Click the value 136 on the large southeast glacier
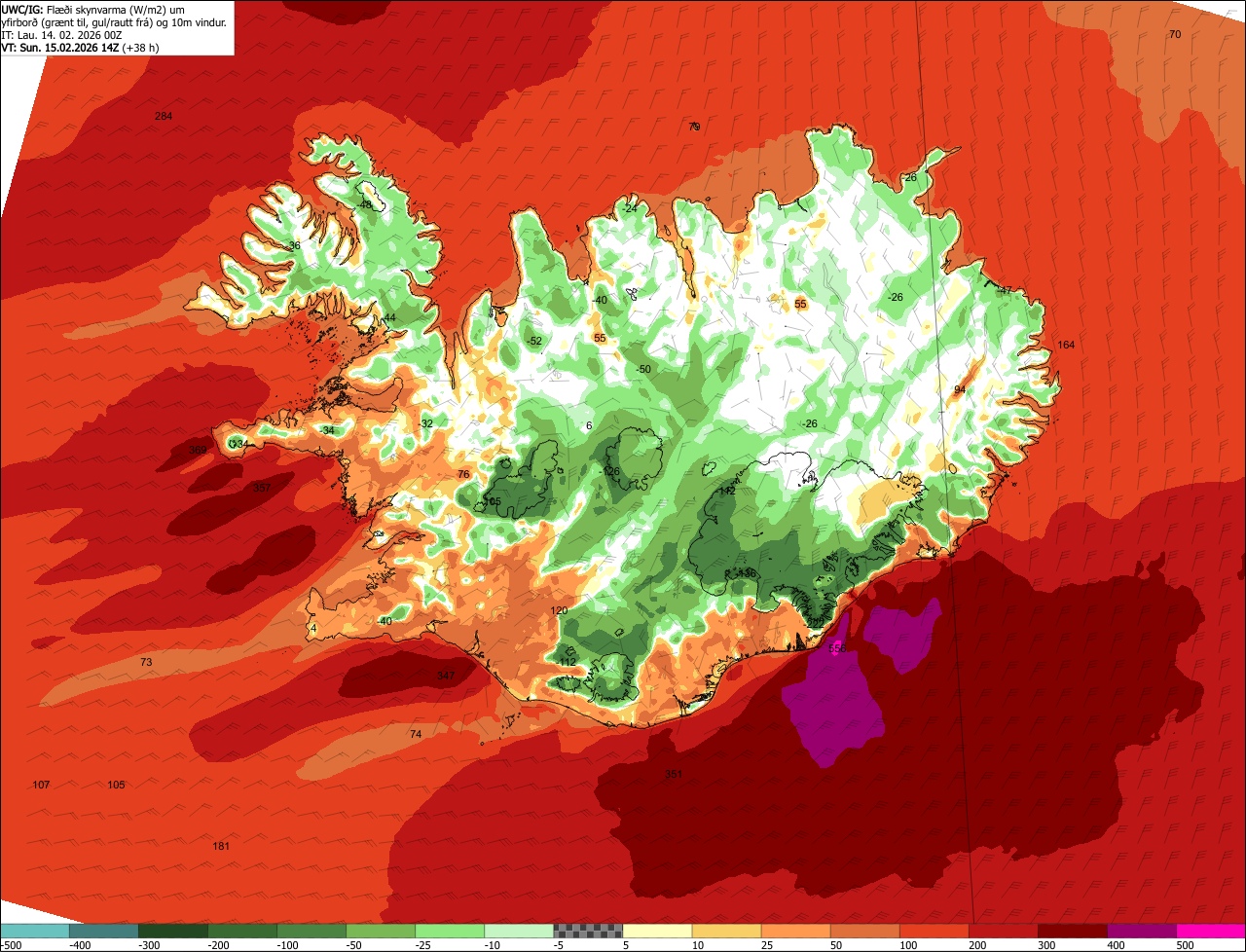The width and height of the screenshot is (1246, 952). click(x=747, y=573)
